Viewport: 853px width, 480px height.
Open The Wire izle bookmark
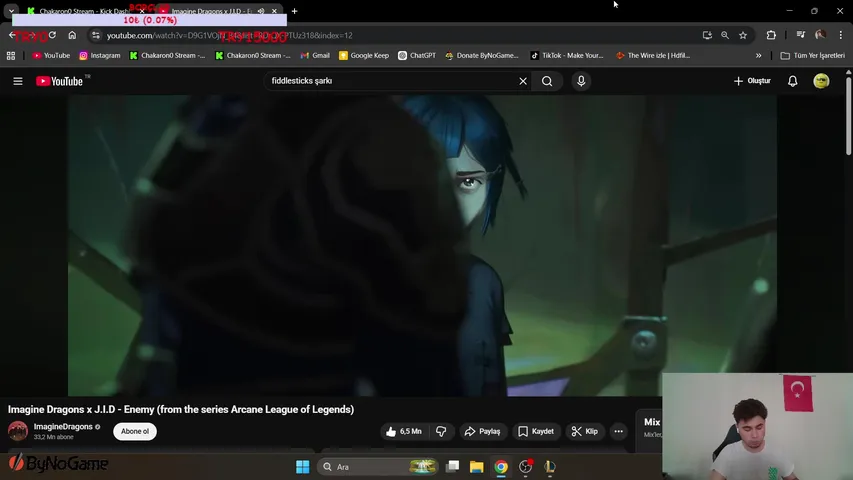point(653,56)
